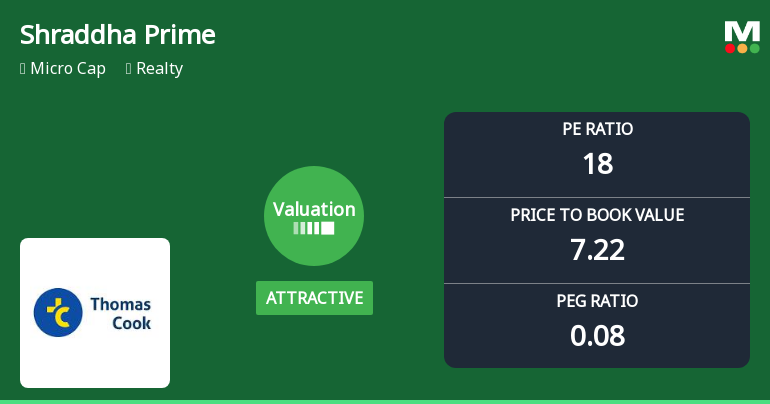Click the PE ratio value 18
The width and height of the screenshot is (770, 404).
597,163
